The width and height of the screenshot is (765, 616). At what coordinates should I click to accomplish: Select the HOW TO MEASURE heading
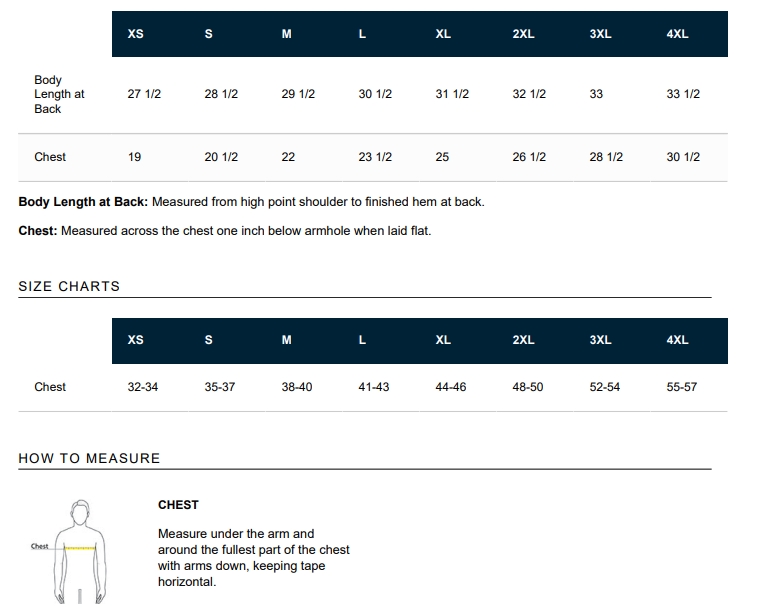[89, 458]
